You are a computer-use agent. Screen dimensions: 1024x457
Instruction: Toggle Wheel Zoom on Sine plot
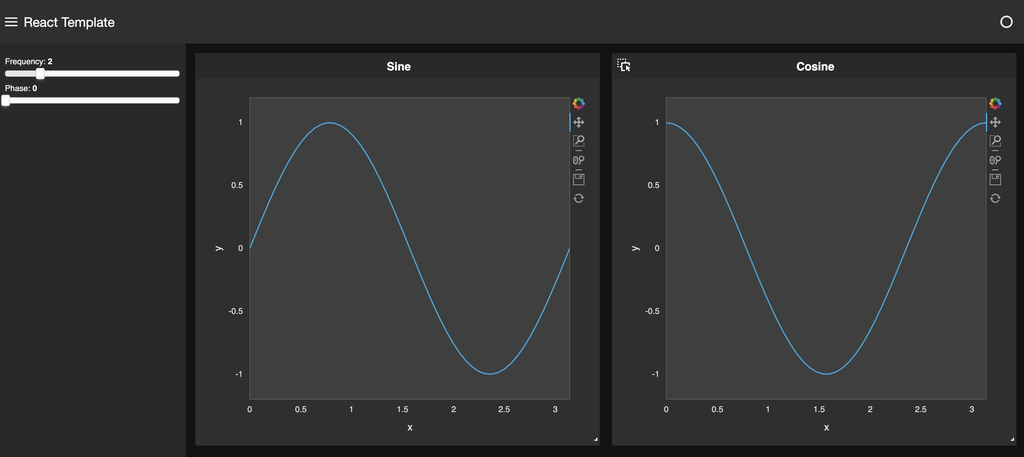[578, 160]
